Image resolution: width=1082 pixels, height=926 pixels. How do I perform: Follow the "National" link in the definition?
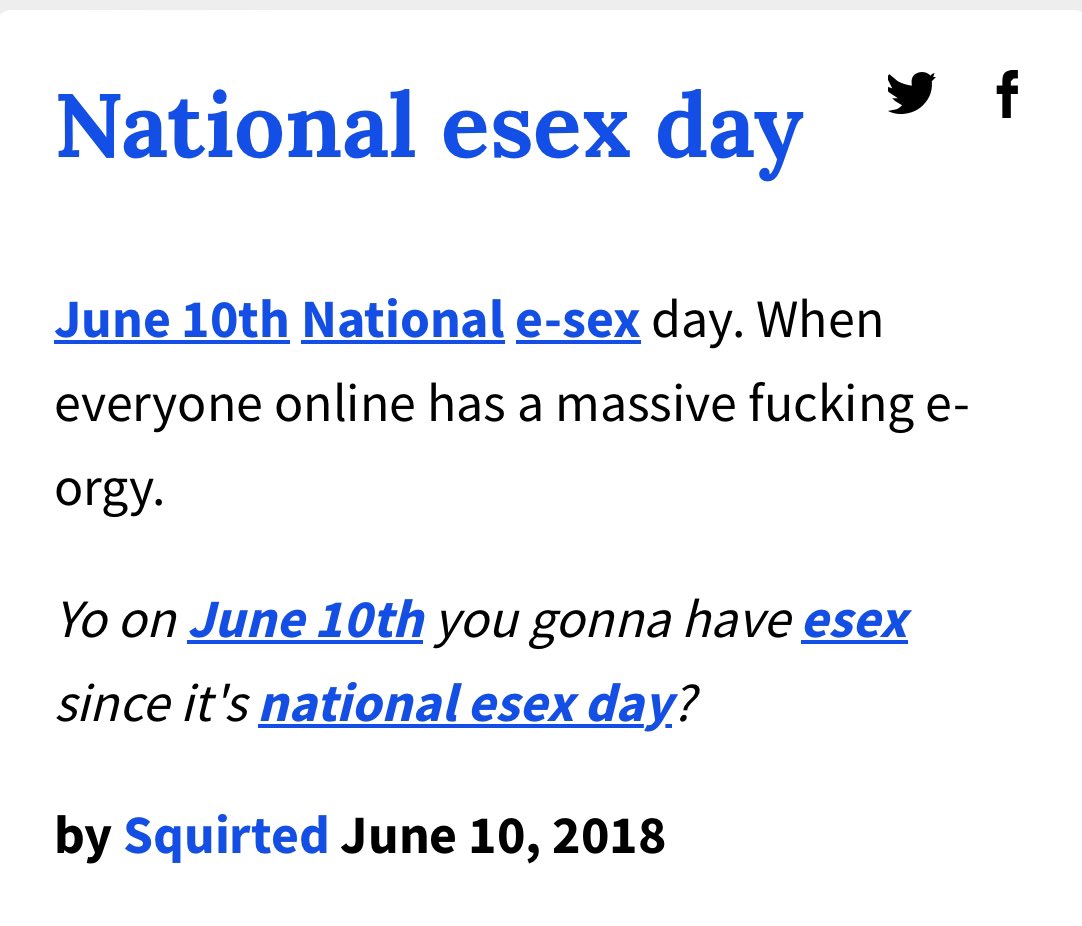403,322
